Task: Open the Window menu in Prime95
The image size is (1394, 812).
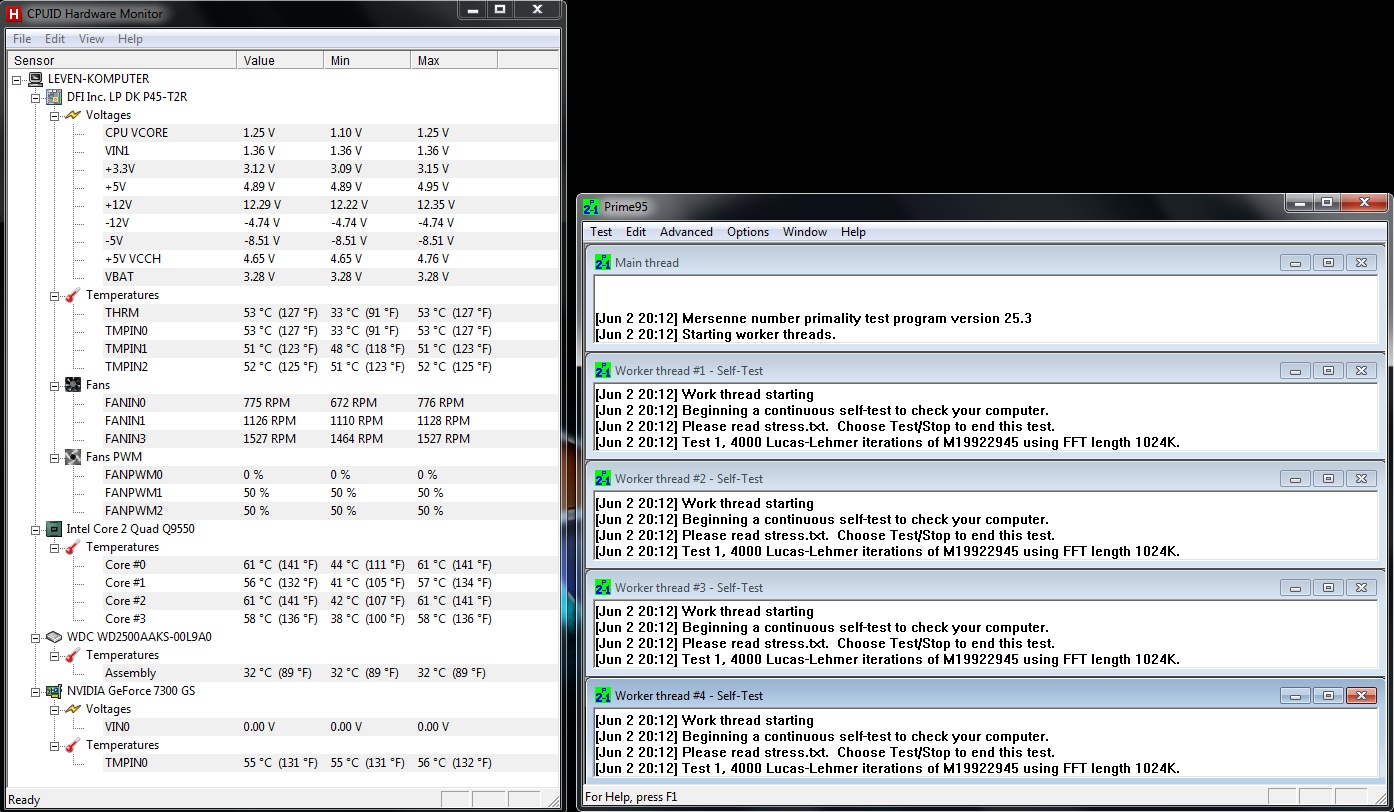Action: coord(805,232)
